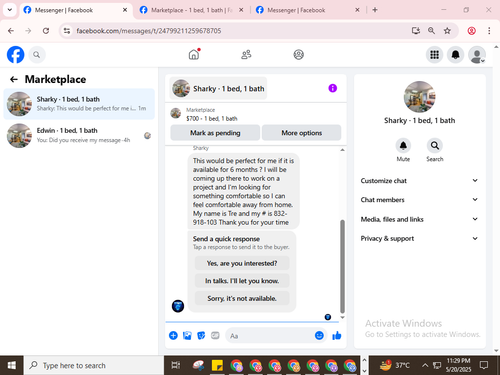Click the Facebook logo
Image resolution: width=500 pixels, height=375 pixels.
pos(16,55)
